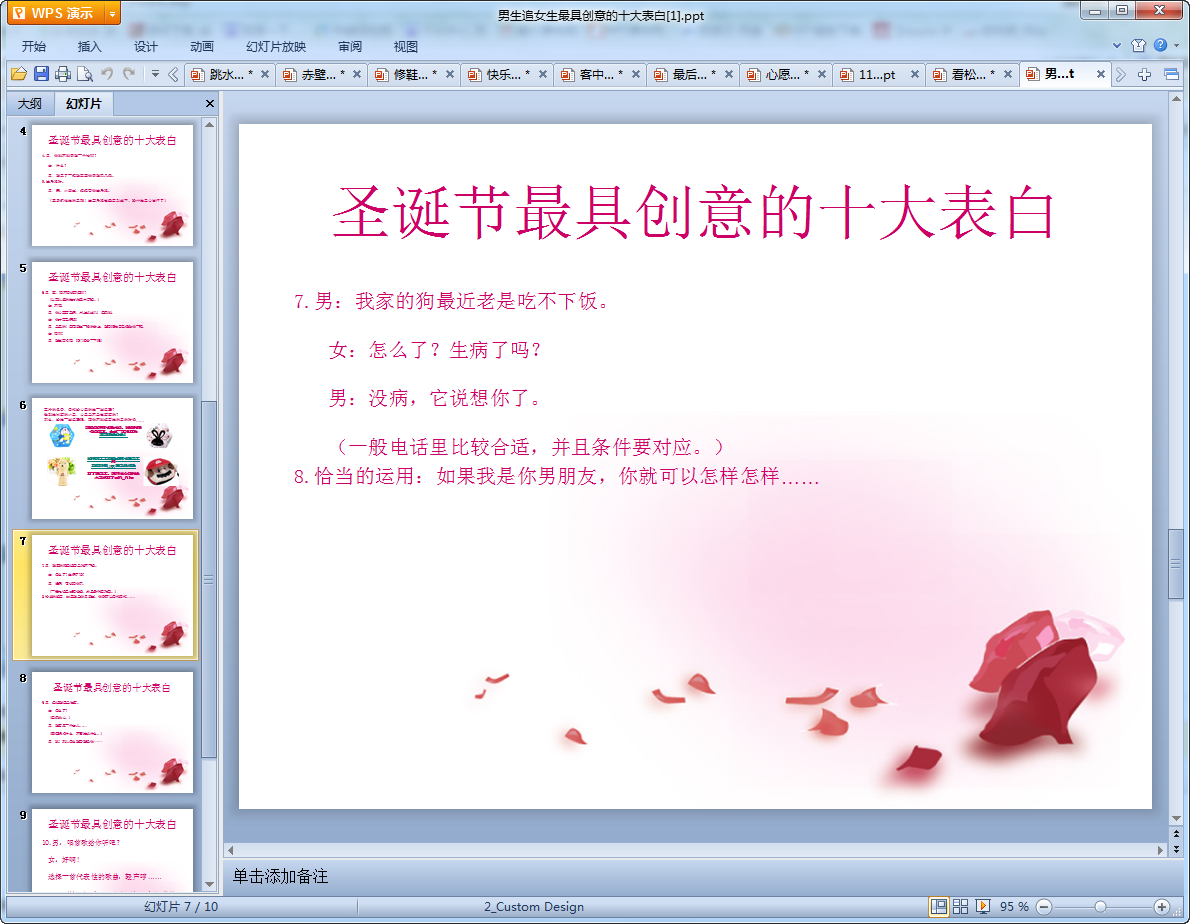Open Help with the question mark icon

[x=1160, y=46]
